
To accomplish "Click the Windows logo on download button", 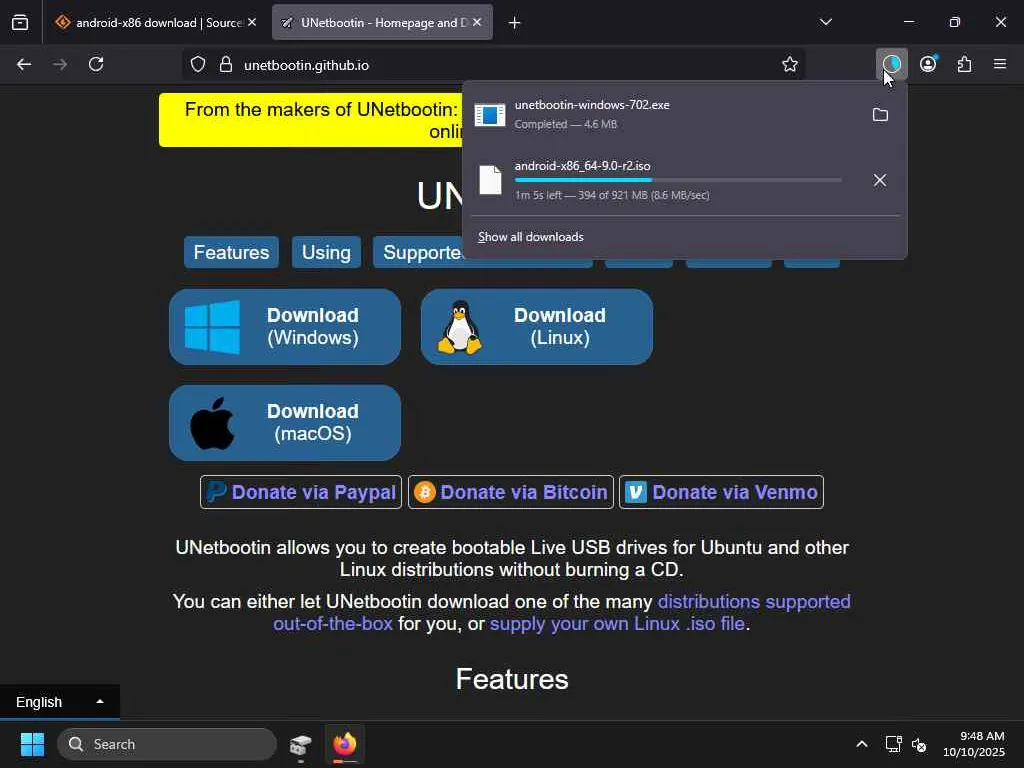I will click(212, 327).
